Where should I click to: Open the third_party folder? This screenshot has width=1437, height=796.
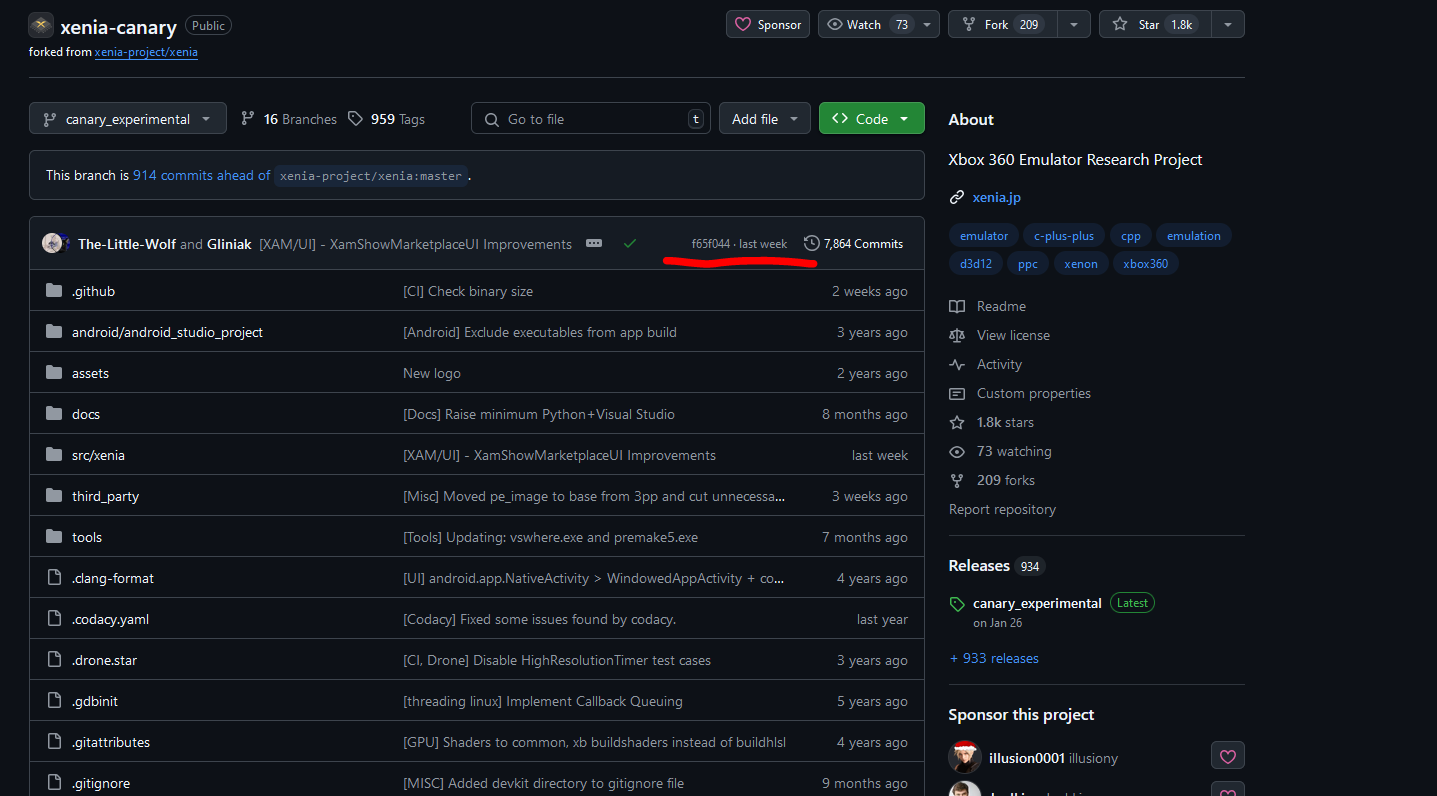[105, 496]
